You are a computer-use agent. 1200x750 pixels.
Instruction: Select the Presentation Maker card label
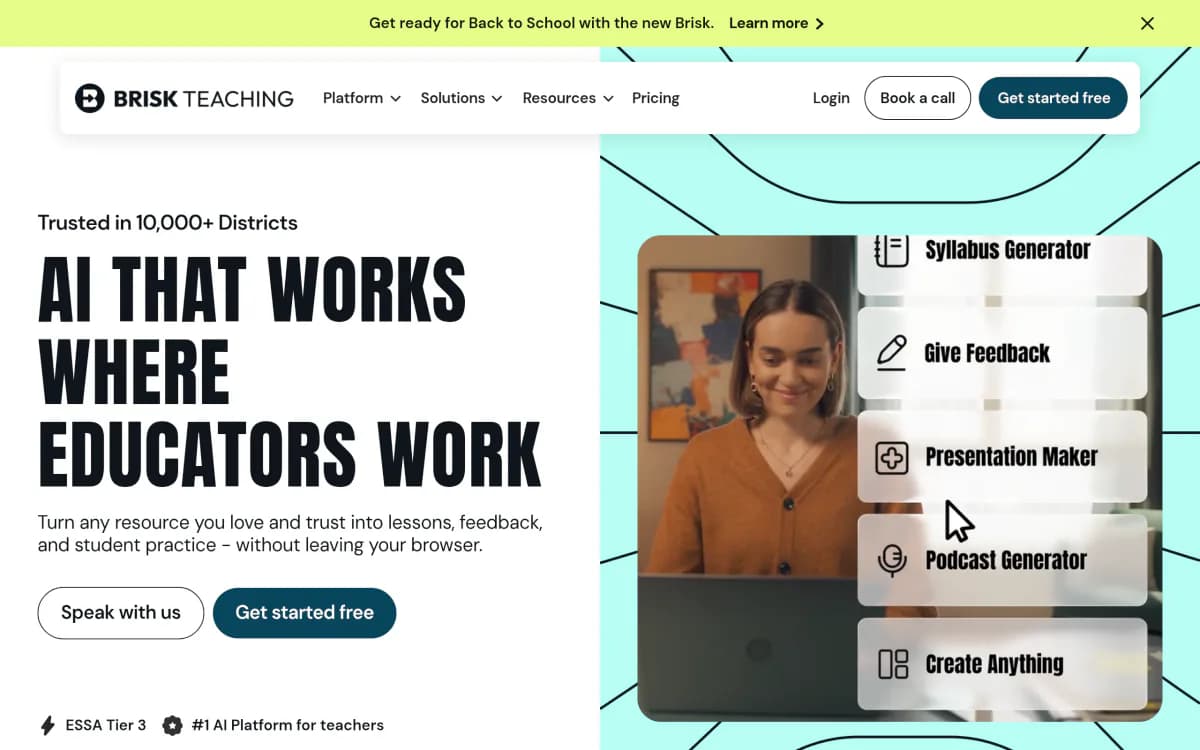1011,457
